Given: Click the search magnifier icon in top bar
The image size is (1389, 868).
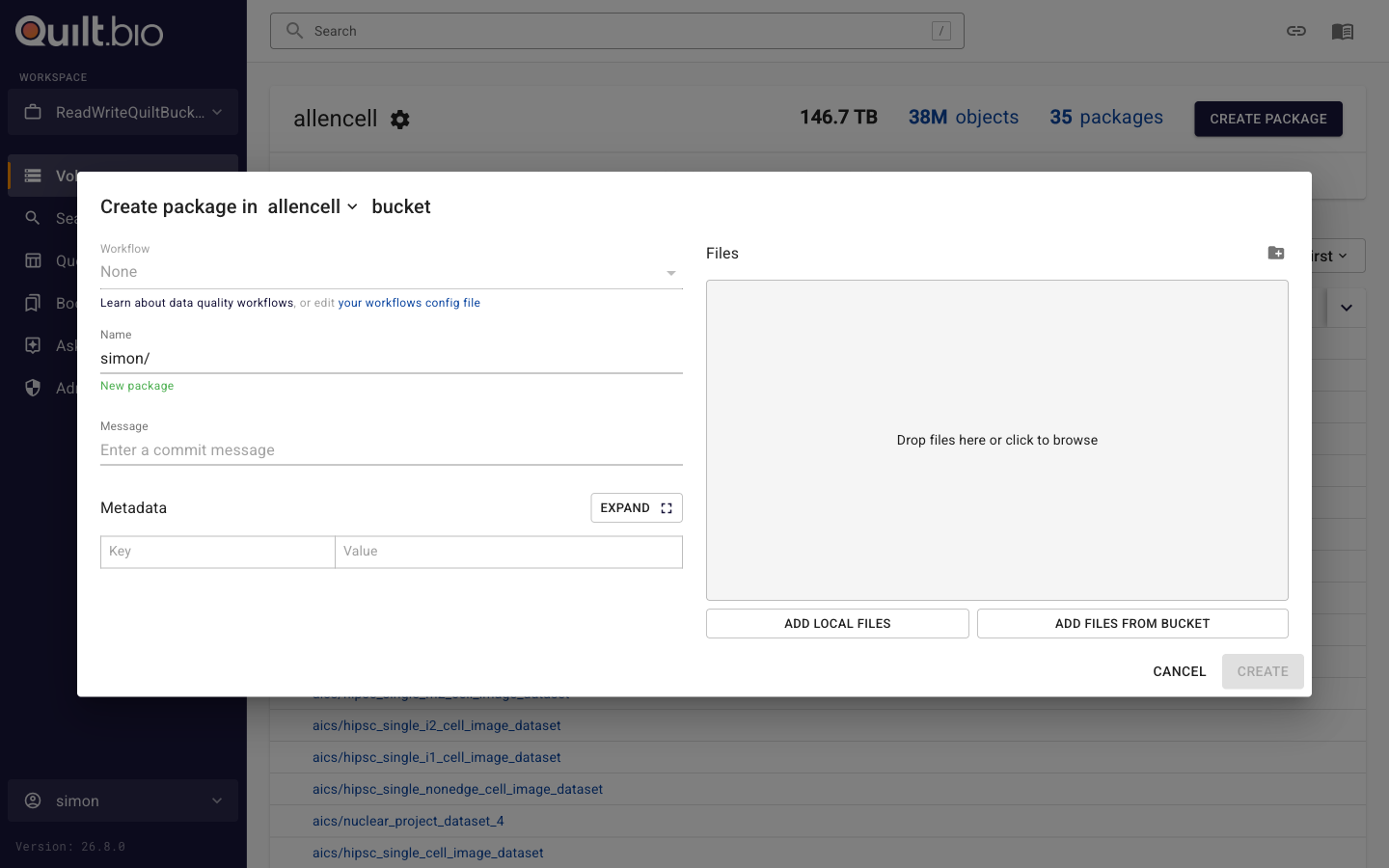Looking at the screenshot, I should [x=294, y=31].
